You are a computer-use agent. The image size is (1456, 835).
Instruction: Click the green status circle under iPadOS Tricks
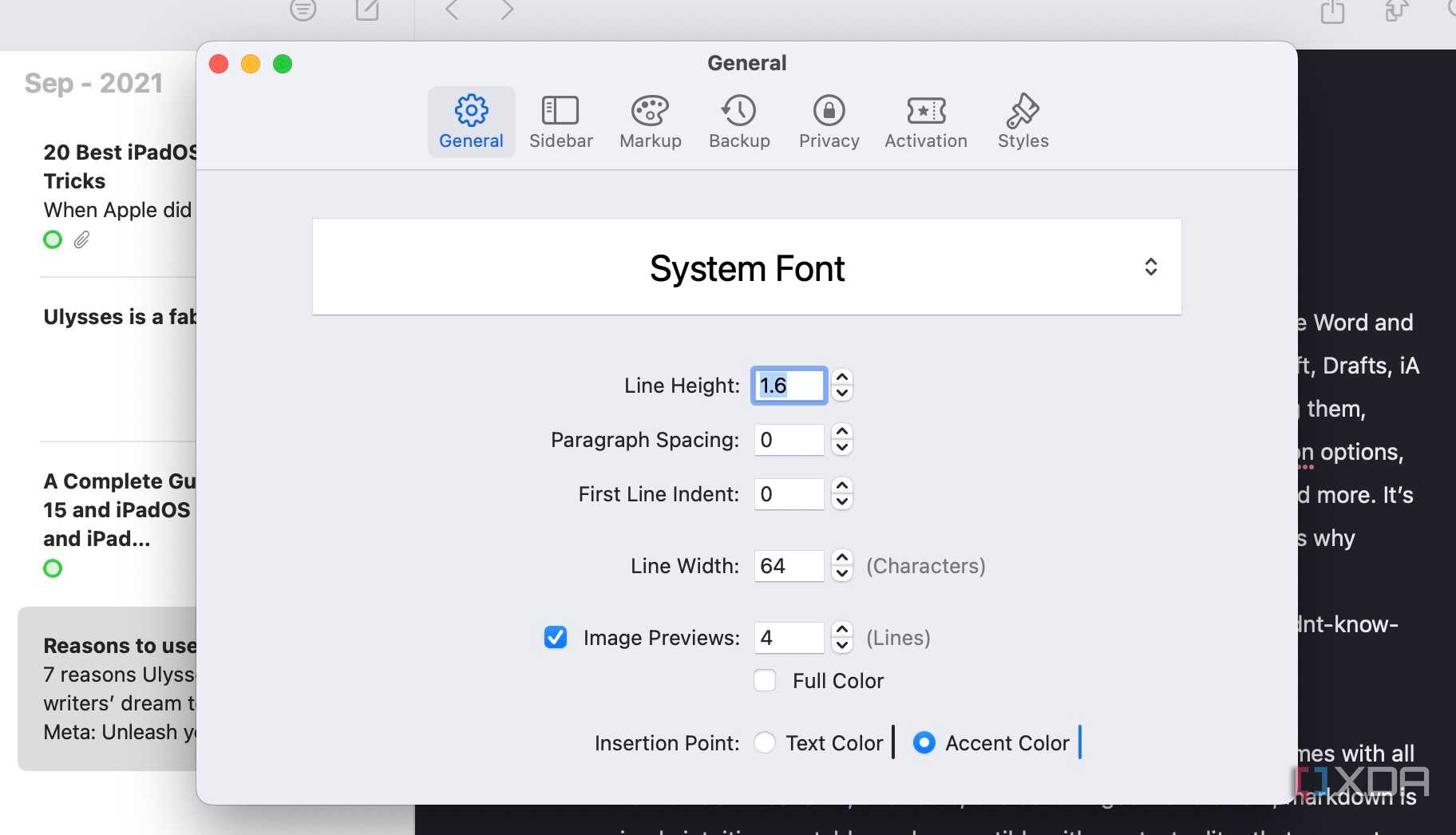click(x=53, y=239)
